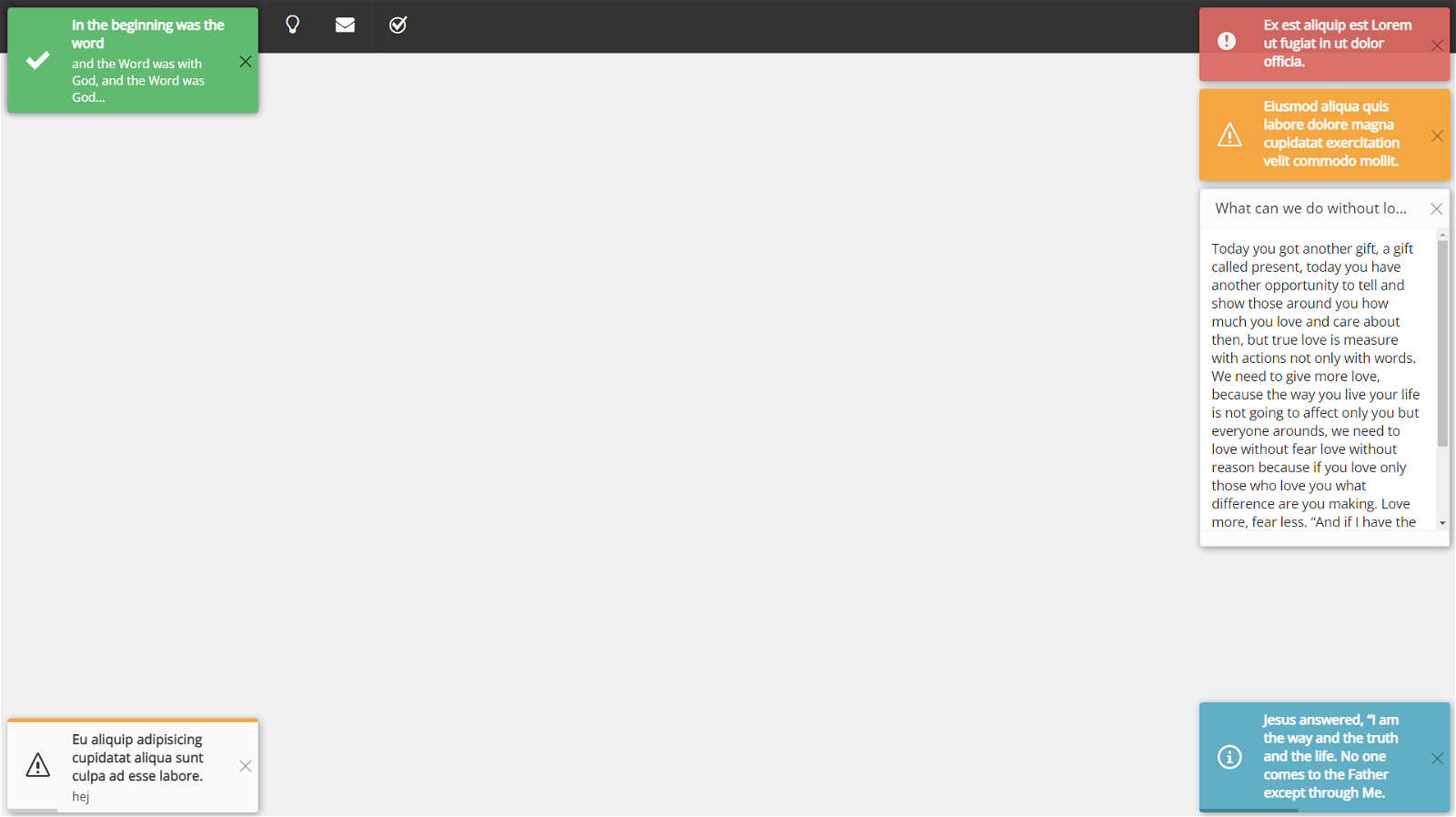Open the envelope mail icon
Screen dimensions: 1456x817
(345, 25)
